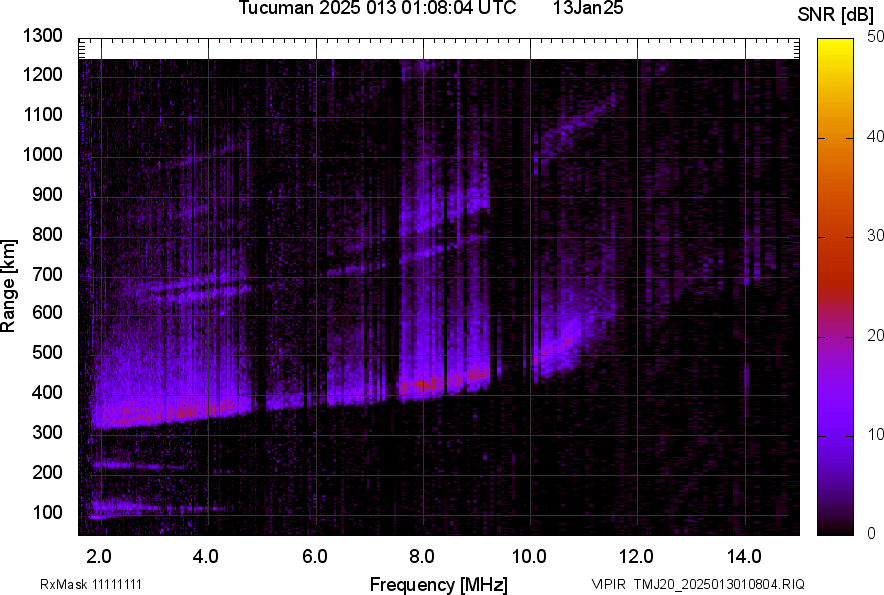884x595 pixels.
Task: Click the colorbar tick label '30'
Action: (875, 236)
